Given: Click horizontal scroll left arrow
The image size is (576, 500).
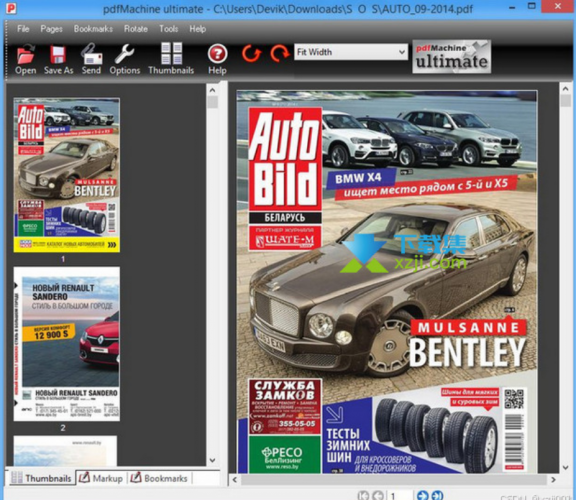Looking at the screenshot, I should click(x=234, y=479).
